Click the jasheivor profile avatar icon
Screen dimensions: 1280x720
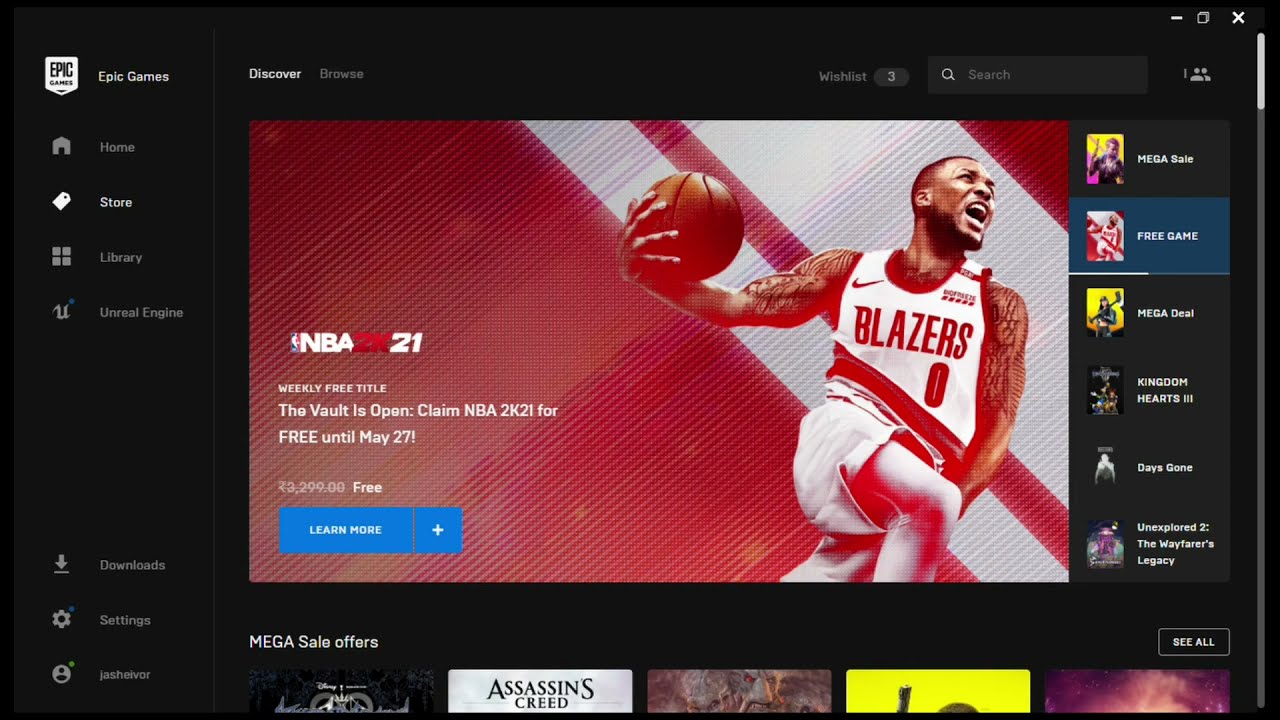tap(62, 674)
